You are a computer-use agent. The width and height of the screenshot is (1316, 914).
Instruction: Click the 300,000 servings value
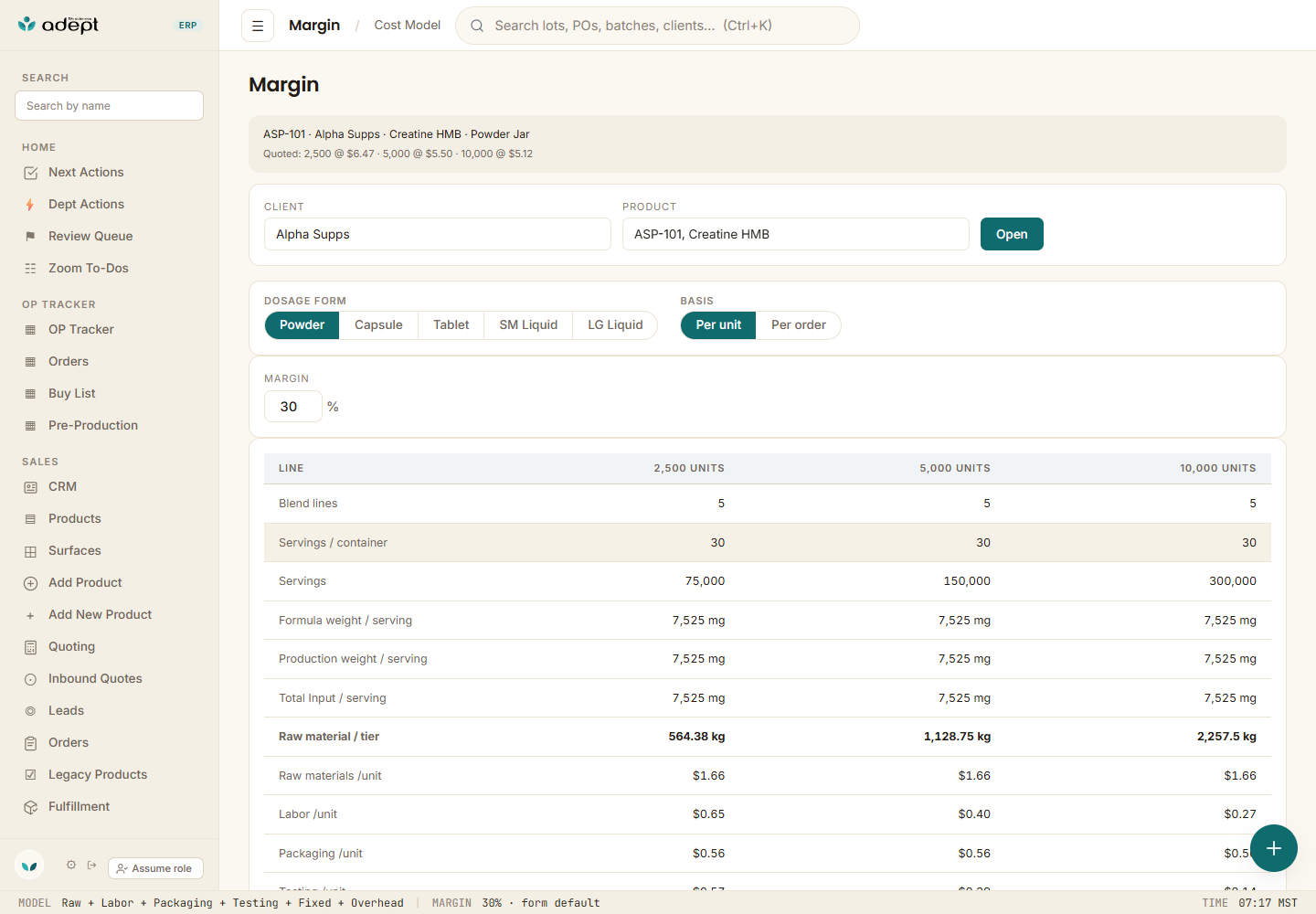(x=1232, y=581)
